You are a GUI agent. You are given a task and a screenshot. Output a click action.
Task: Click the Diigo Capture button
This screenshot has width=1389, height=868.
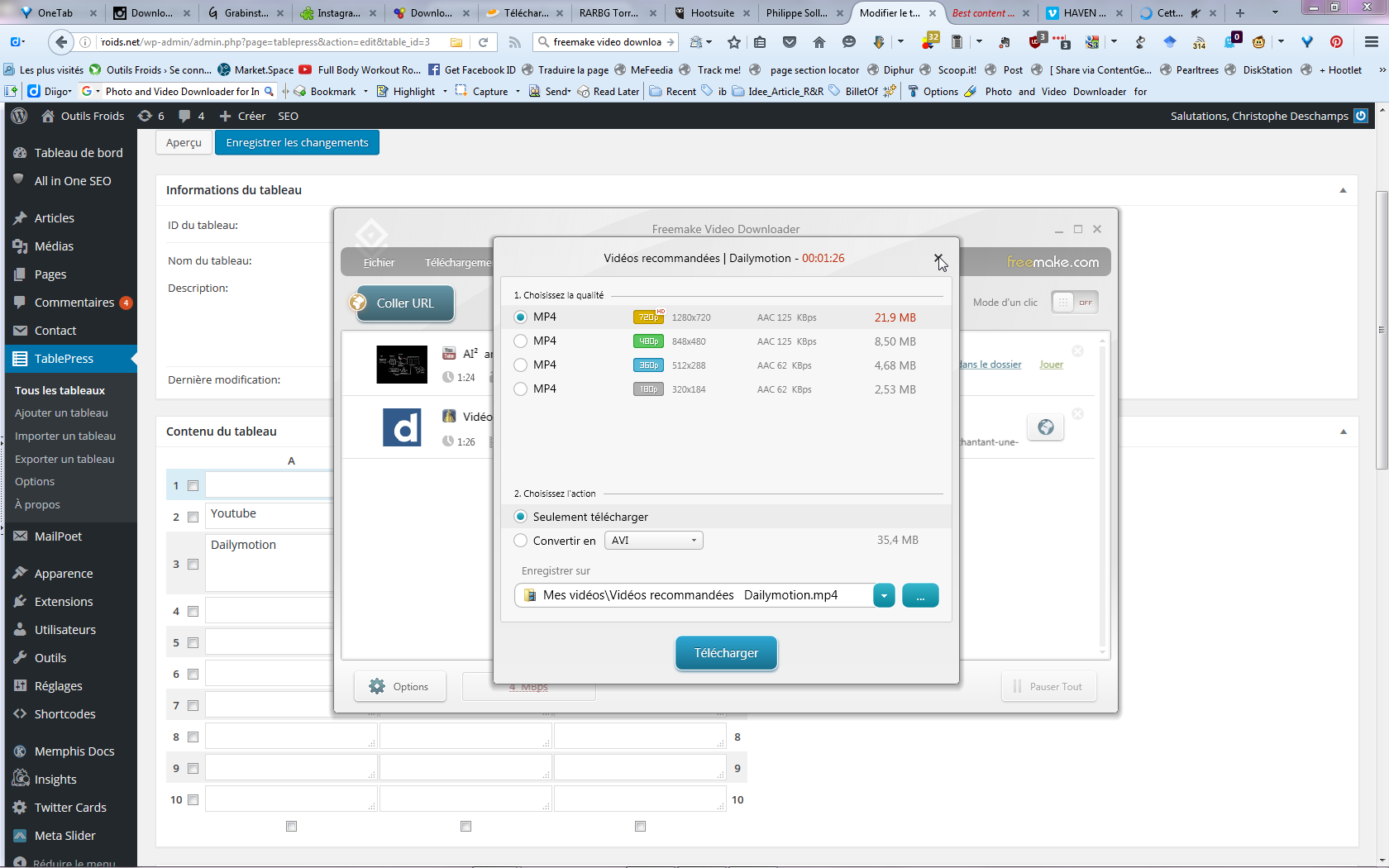coord(481,92)
